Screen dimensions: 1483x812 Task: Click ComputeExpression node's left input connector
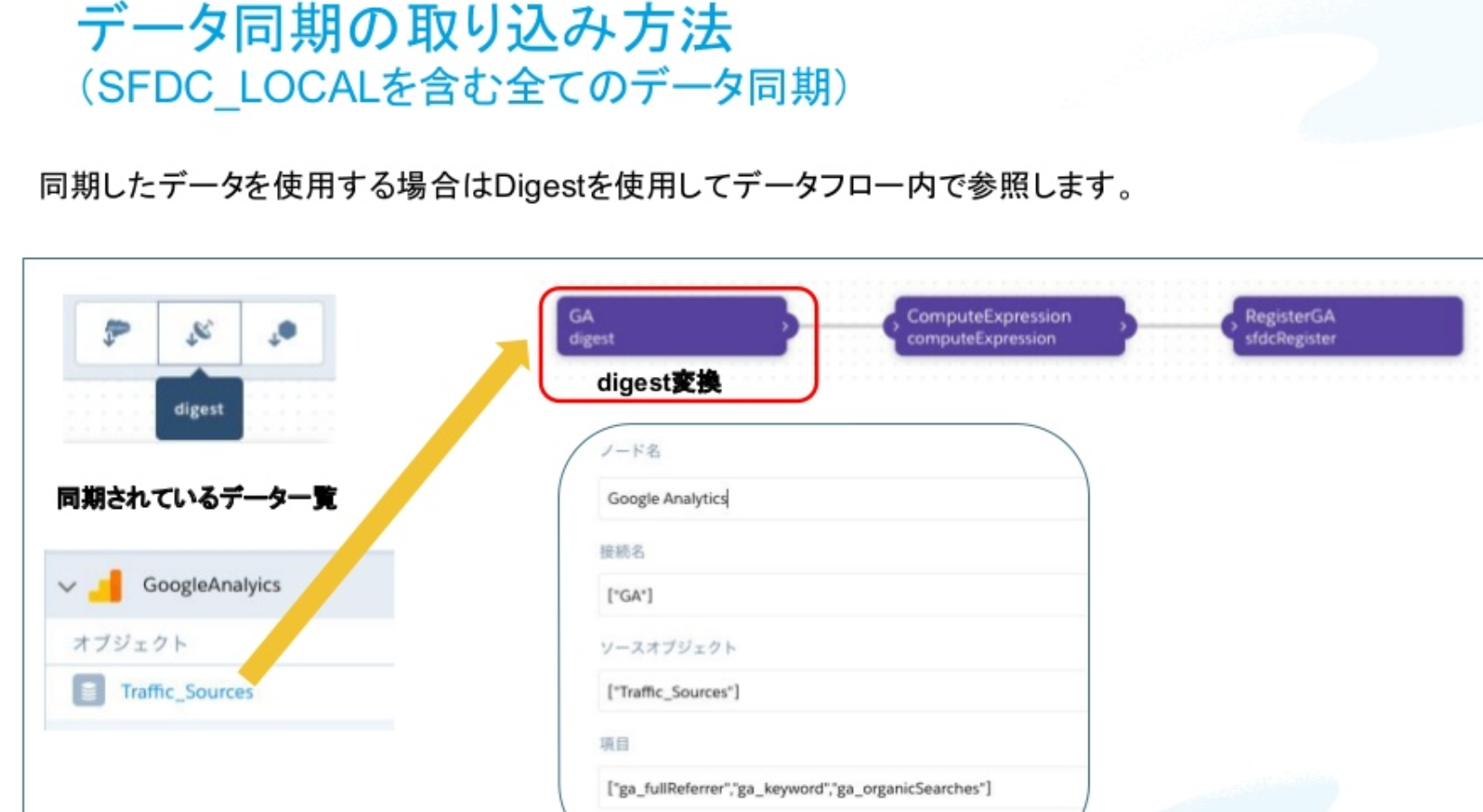pos(895,326)
